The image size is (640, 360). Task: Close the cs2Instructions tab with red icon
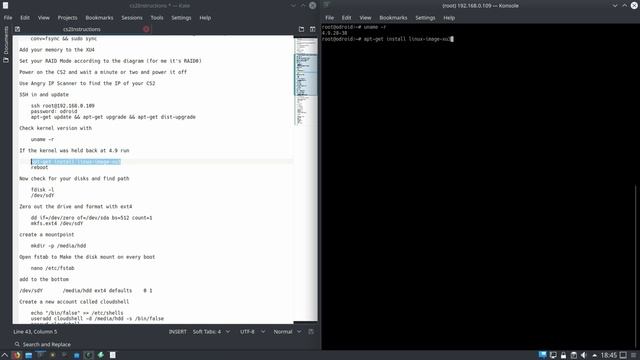(146, 29)
